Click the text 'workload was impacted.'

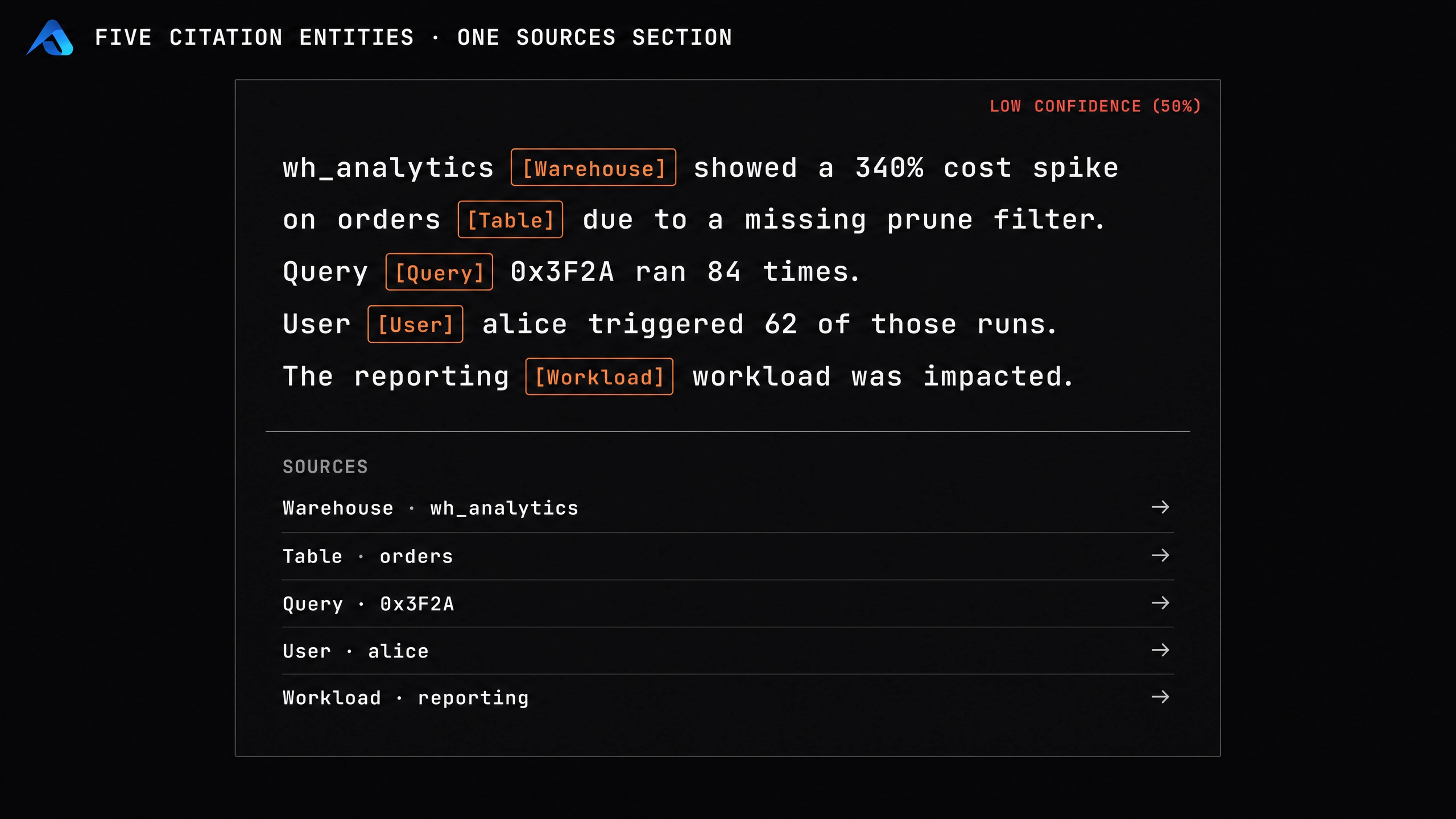pos(883,377)
